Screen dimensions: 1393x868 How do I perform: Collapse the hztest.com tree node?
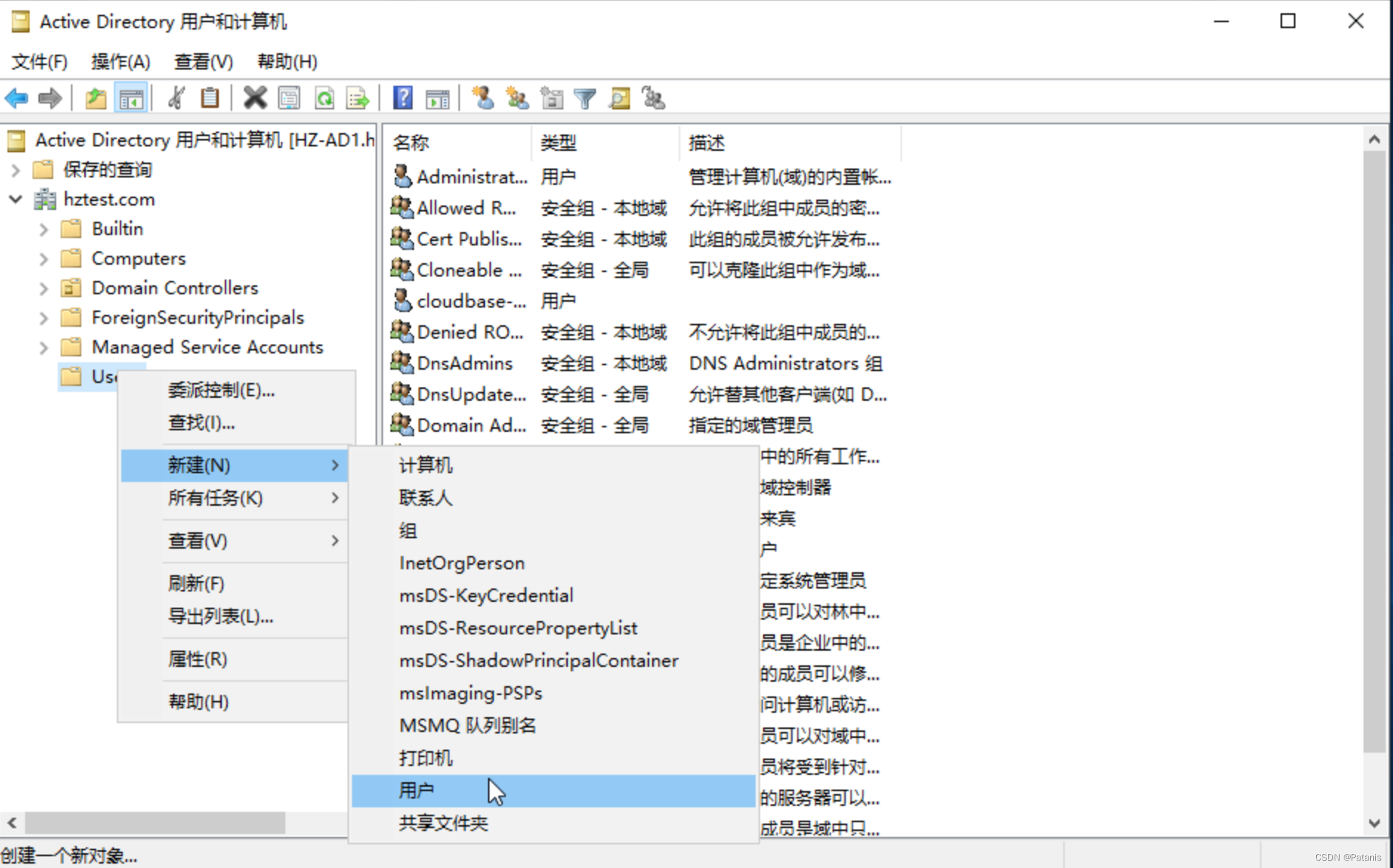click(16, 199)
